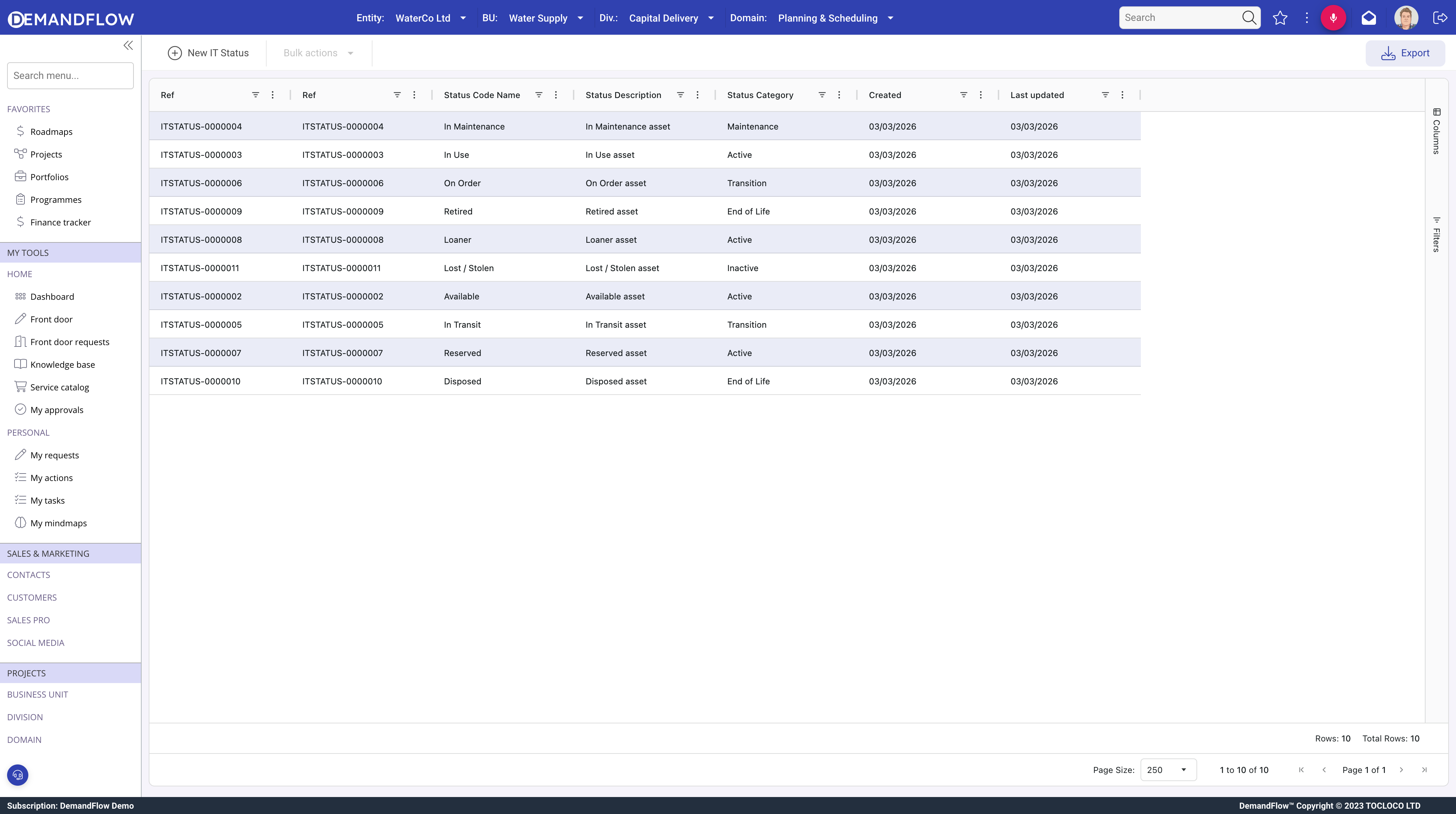Open the filter icon on the Status Category column
This screenshot has width=1456, height=814.
point(822,94)
